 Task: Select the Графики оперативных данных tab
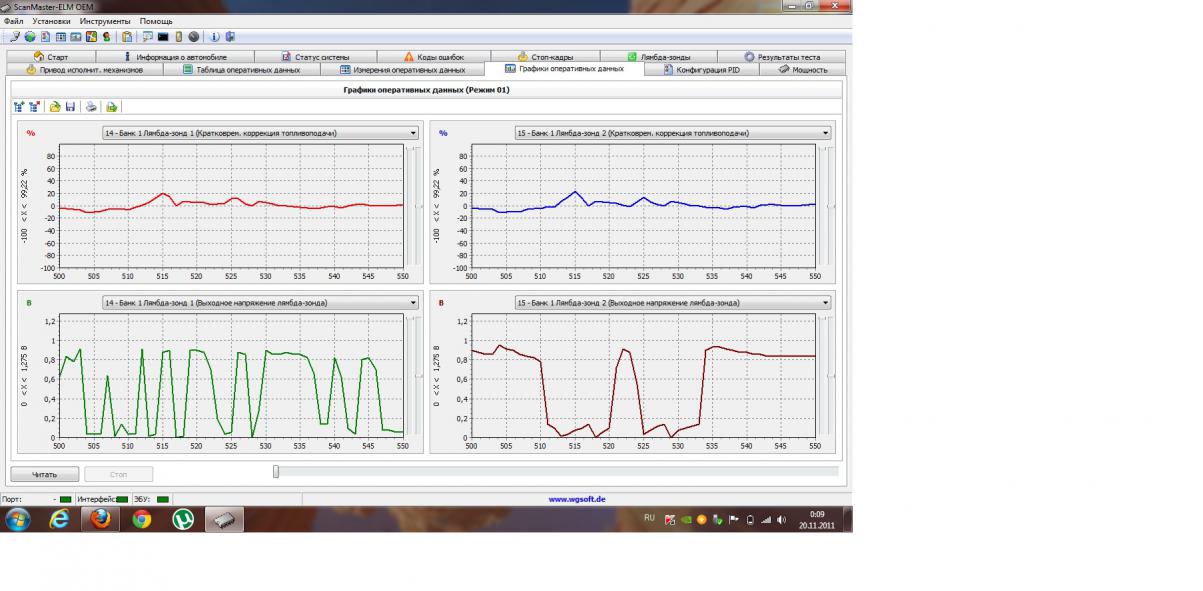[564, 69]
